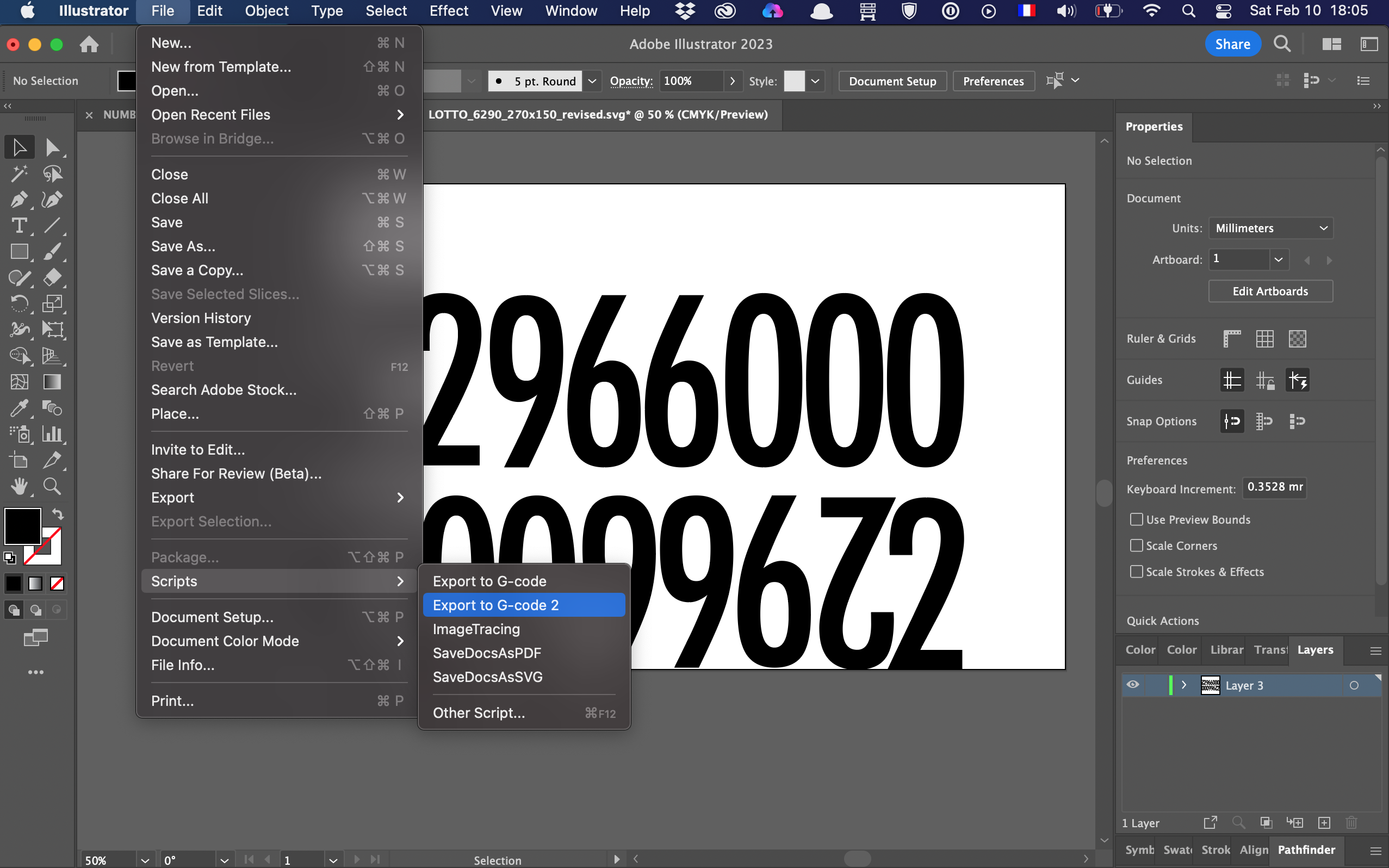Select the Artboard tool
The width and height of the screenshot is (1389, 868).
point(20,461)
